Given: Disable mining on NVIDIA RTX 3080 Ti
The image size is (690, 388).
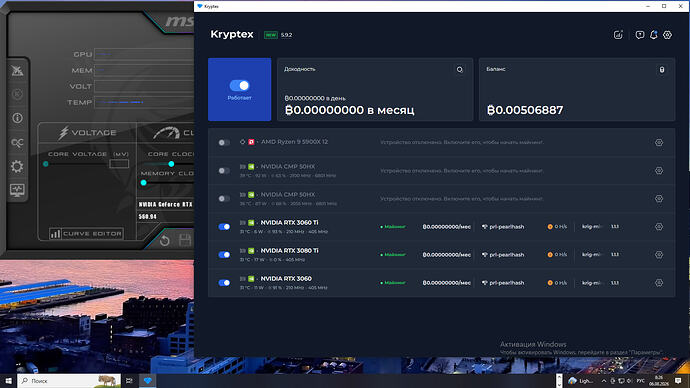Looking at the screenshot, I should click(224, 255).
